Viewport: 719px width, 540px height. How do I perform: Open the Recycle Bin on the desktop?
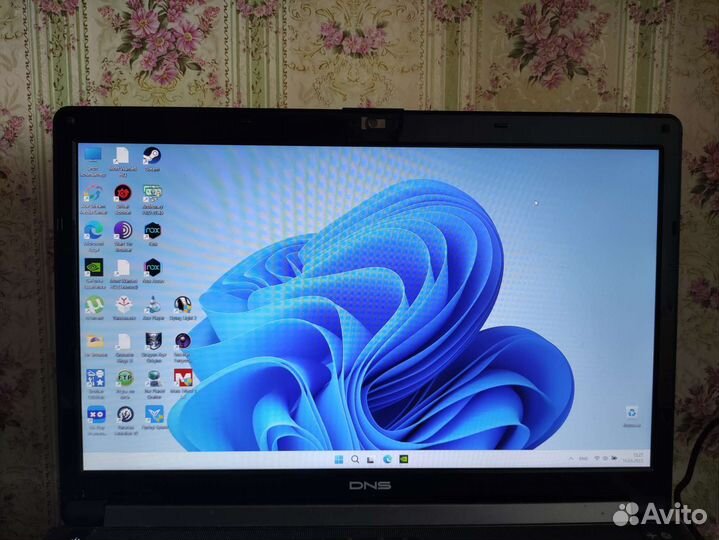(631, 412)
